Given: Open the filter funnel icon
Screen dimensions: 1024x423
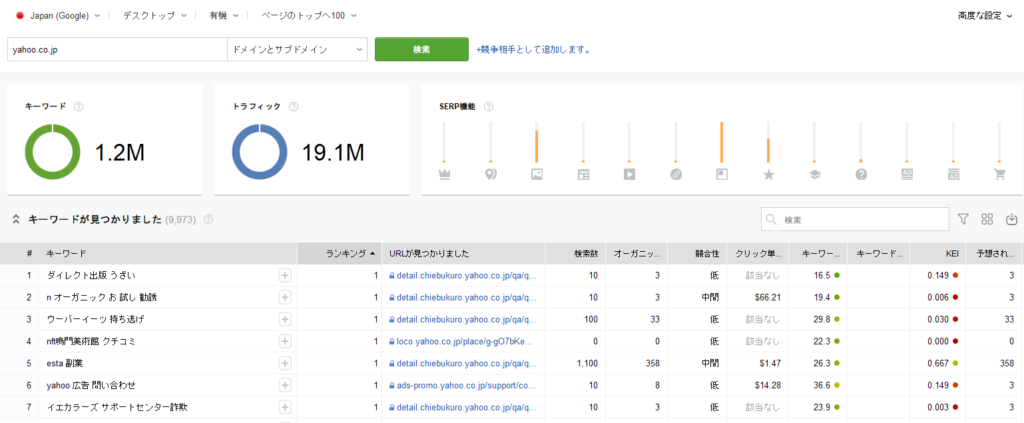Looking at the screenshot, I should pyautogui.click(x=963, y=219).
